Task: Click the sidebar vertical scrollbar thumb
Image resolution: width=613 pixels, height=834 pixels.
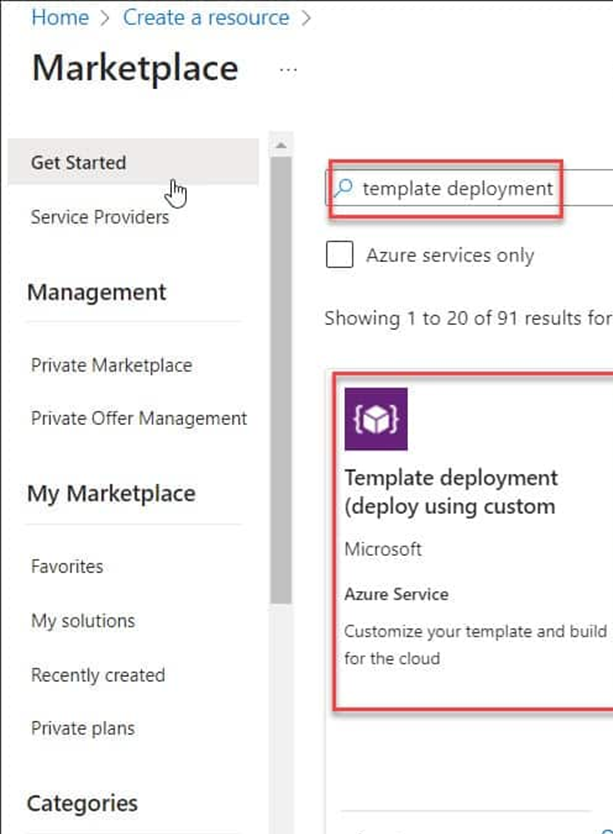Action: 280,380
